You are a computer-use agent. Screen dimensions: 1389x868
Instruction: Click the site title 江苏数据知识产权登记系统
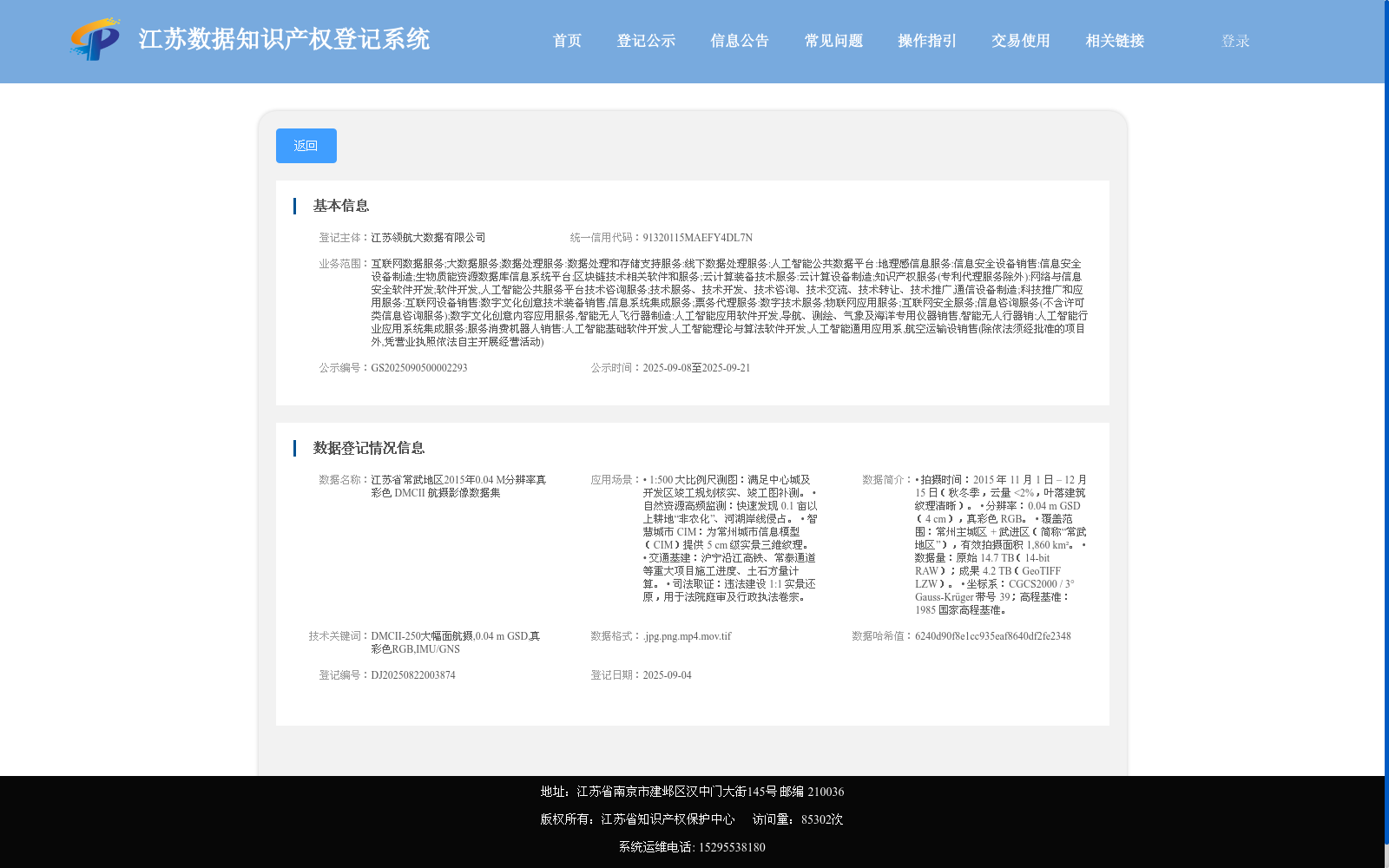click(x=284, y=39)
